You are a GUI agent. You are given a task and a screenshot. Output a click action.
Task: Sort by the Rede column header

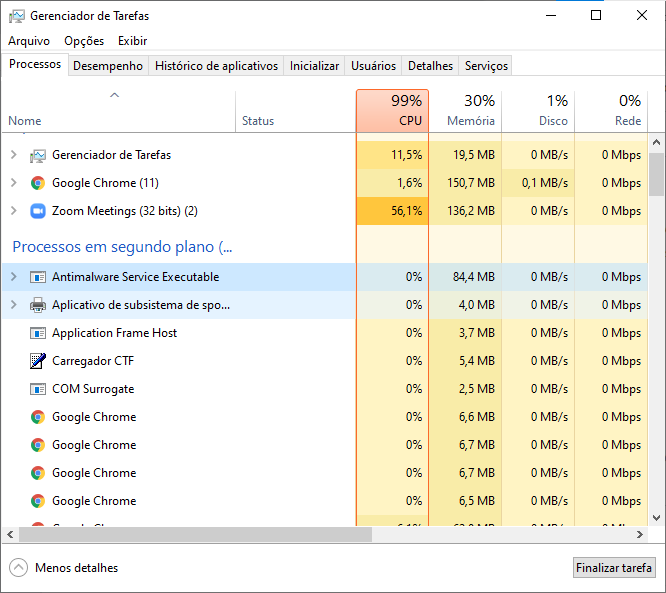[x=611, y=111]
